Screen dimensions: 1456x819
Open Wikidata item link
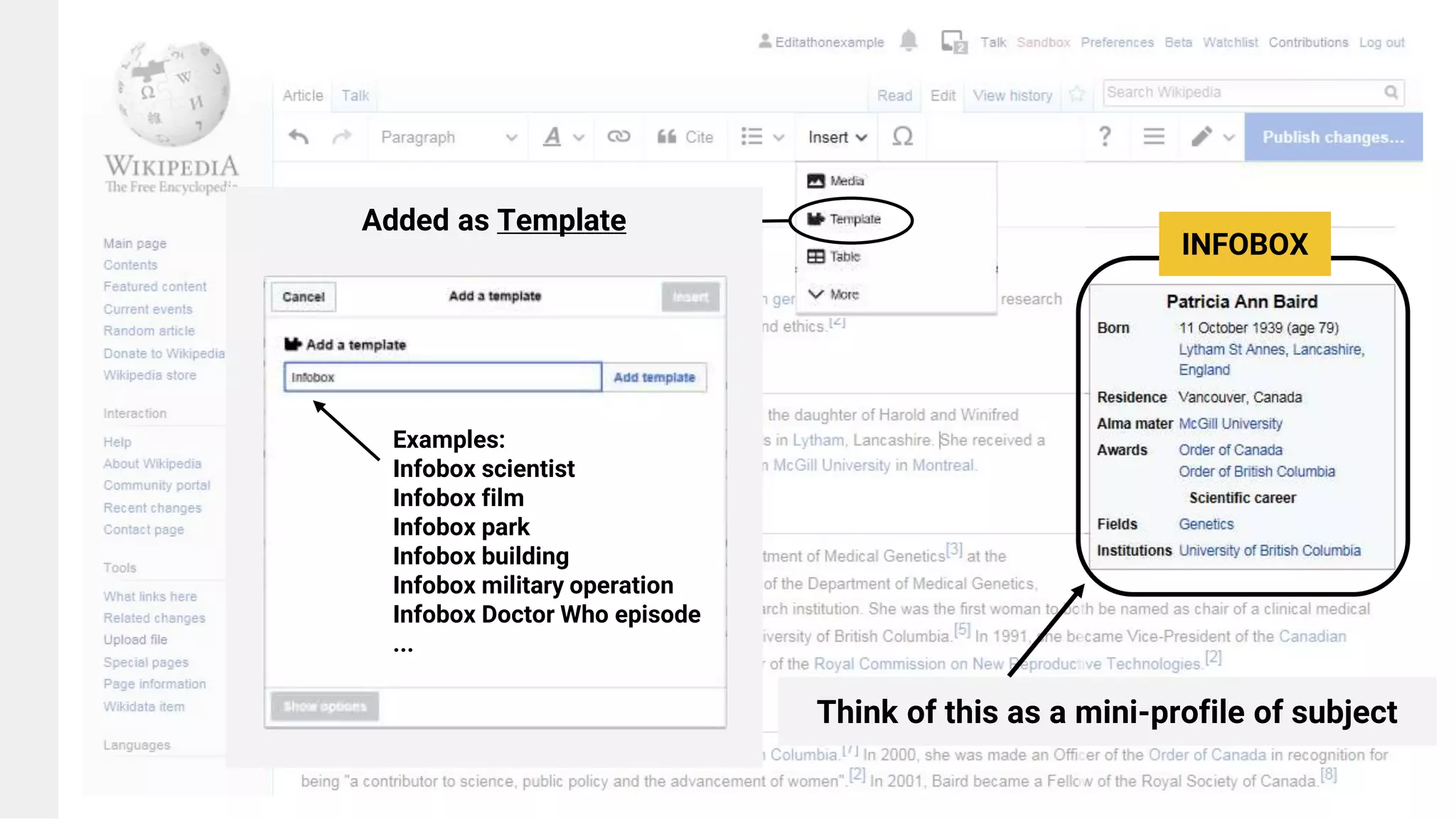144,707
